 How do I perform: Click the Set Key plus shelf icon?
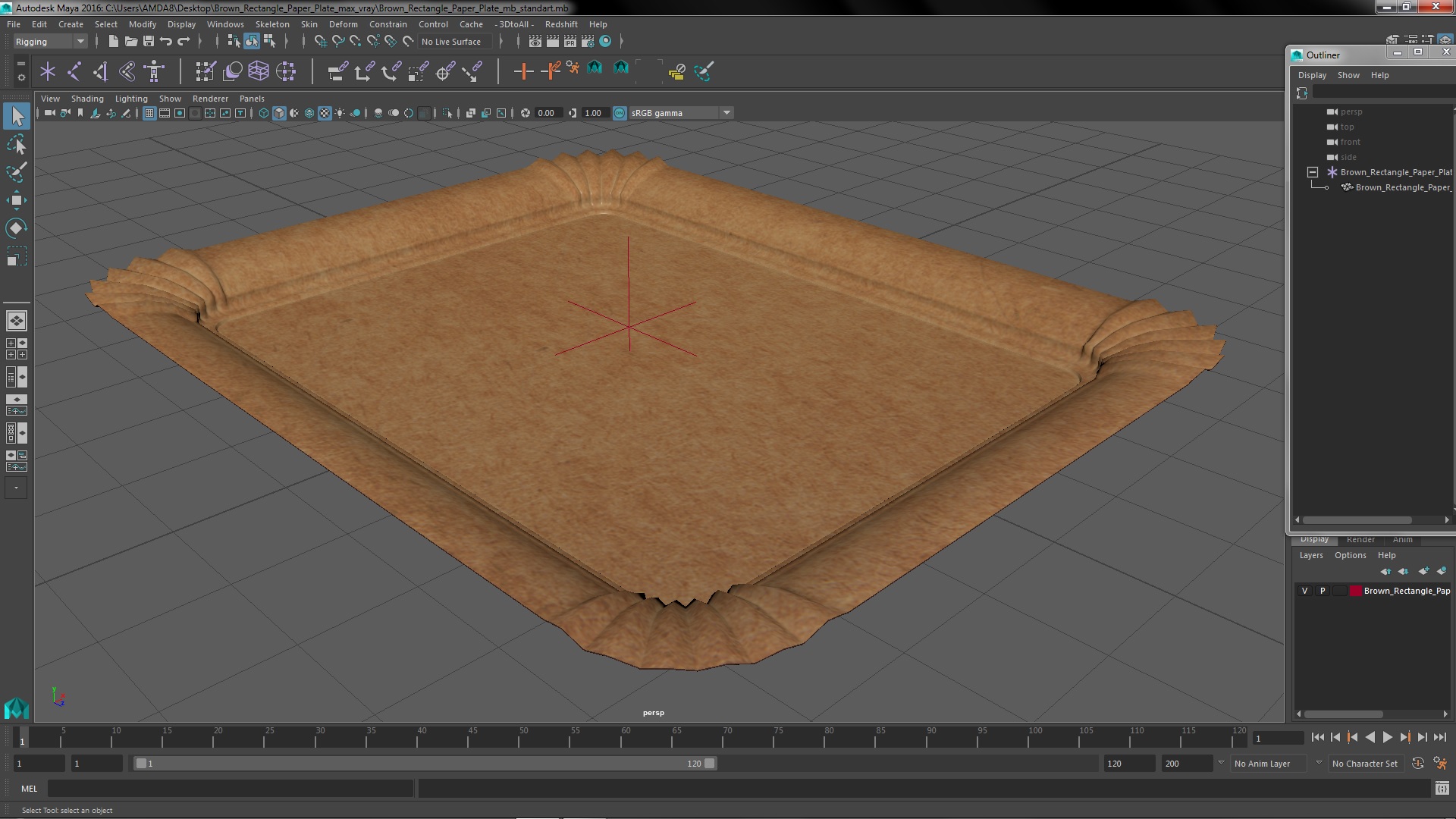tap(523, 71)
